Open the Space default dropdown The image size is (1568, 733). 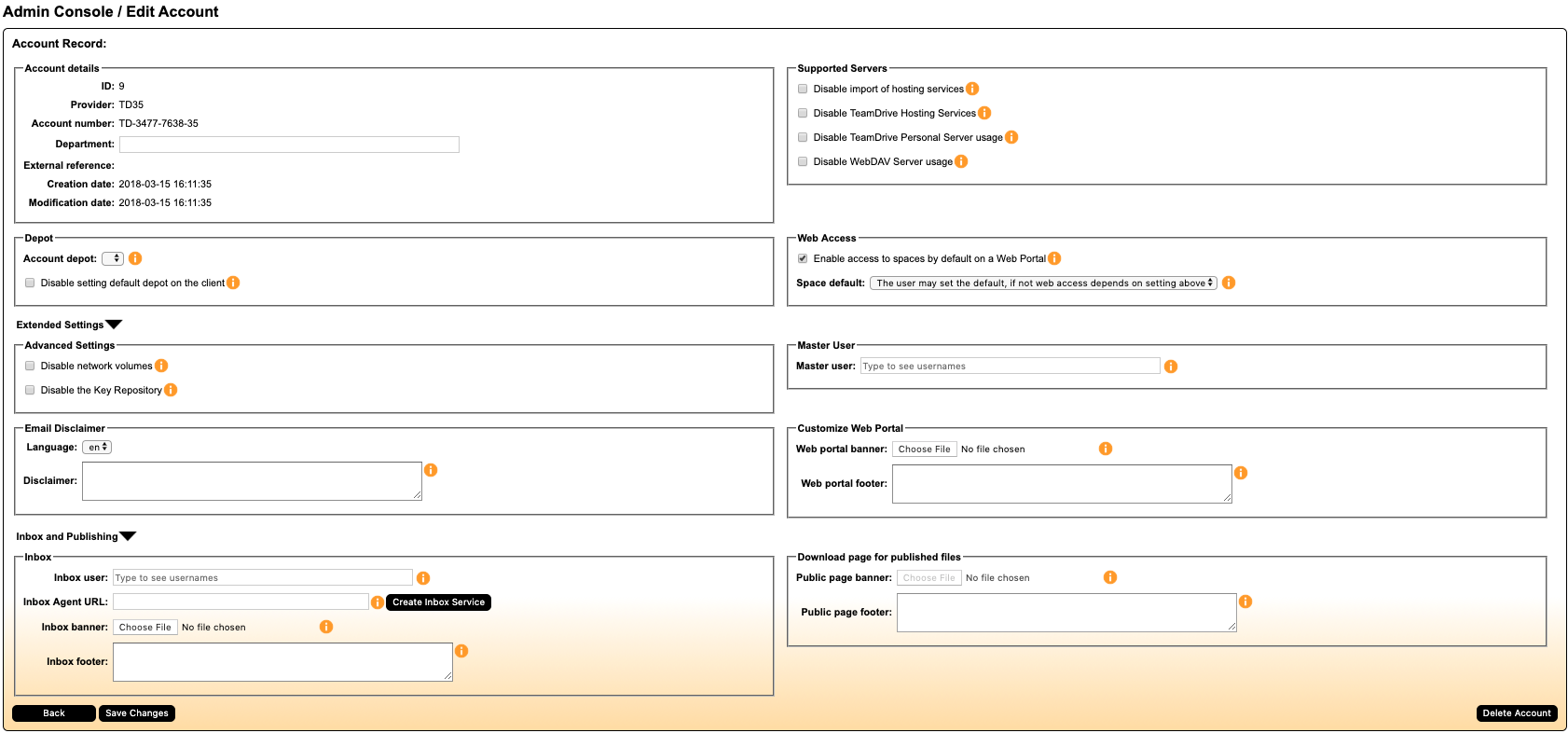point(1043,283)
